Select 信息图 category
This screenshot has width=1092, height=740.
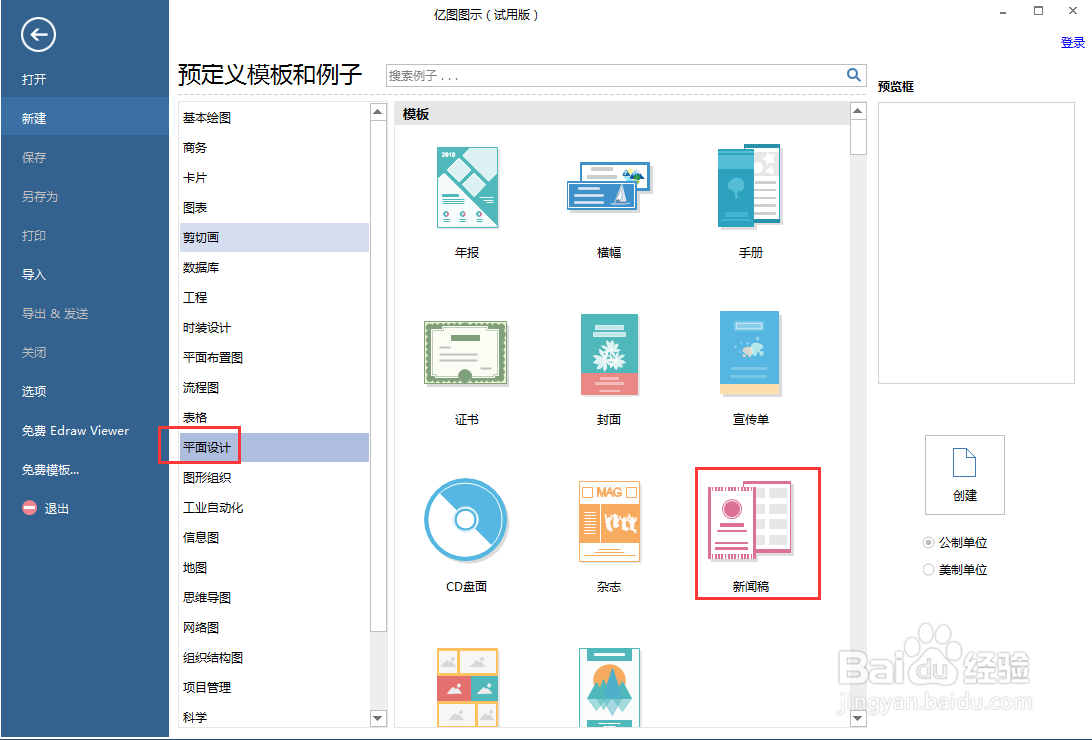pos(274,537)
